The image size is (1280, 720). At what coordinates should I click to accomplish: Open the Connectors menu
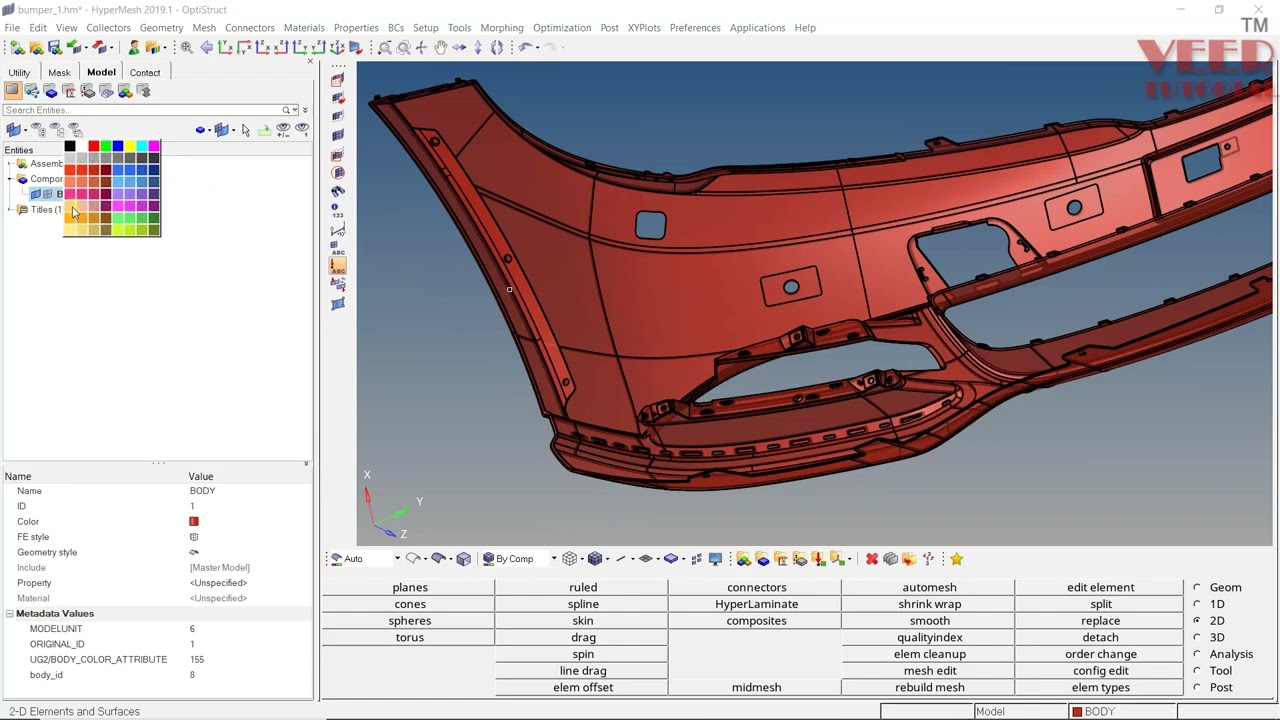[250, 28]
